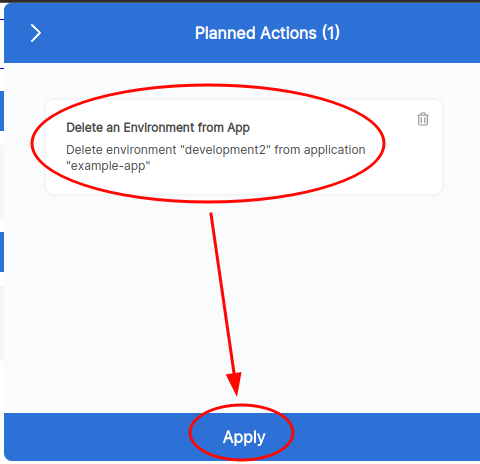
Task: Click blank card space beneath the trash icon
Action: tap(423, 160)
